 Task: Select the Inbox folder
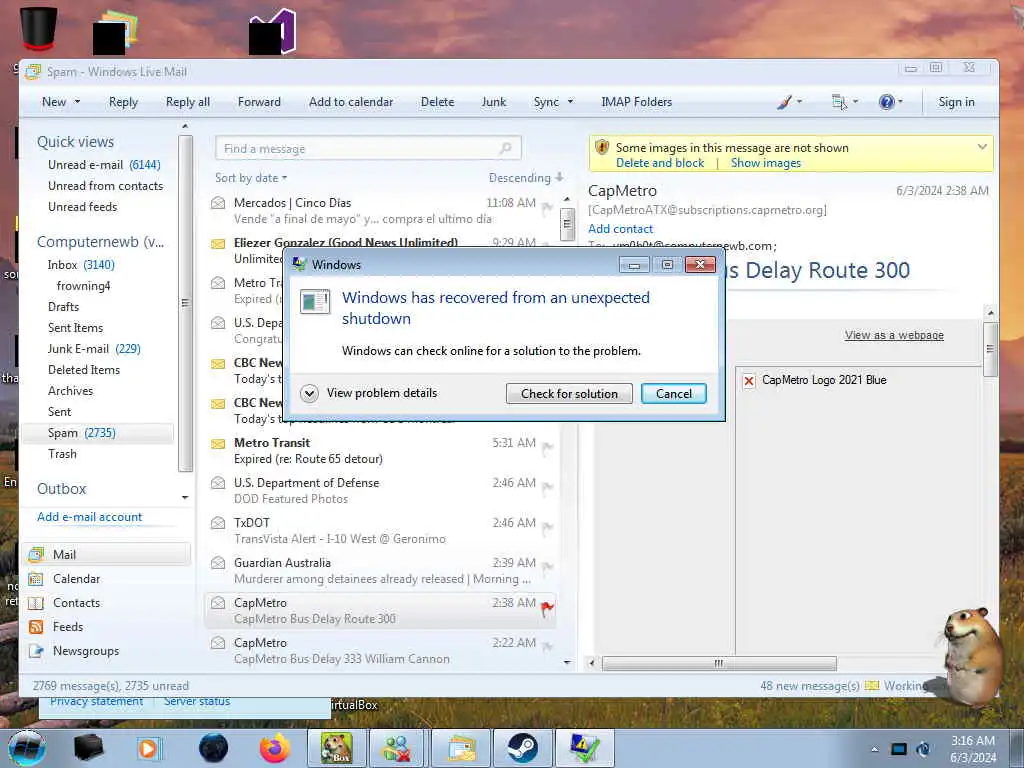point(81,265)
